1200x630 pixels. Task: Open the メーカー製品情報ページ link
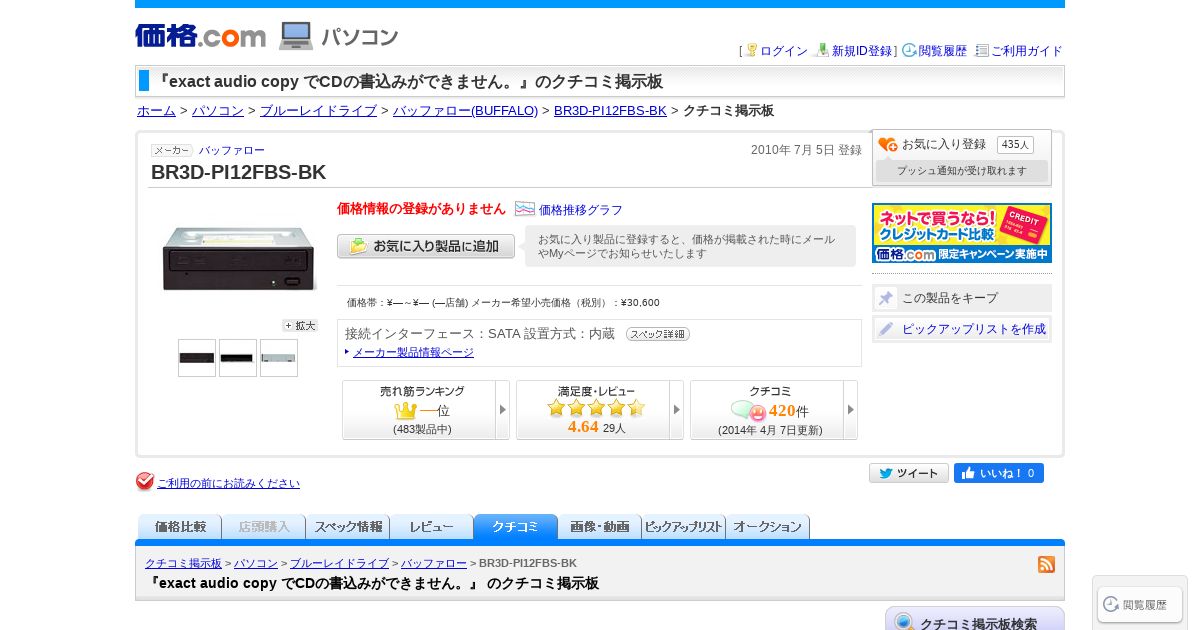[x=413, y=352]
